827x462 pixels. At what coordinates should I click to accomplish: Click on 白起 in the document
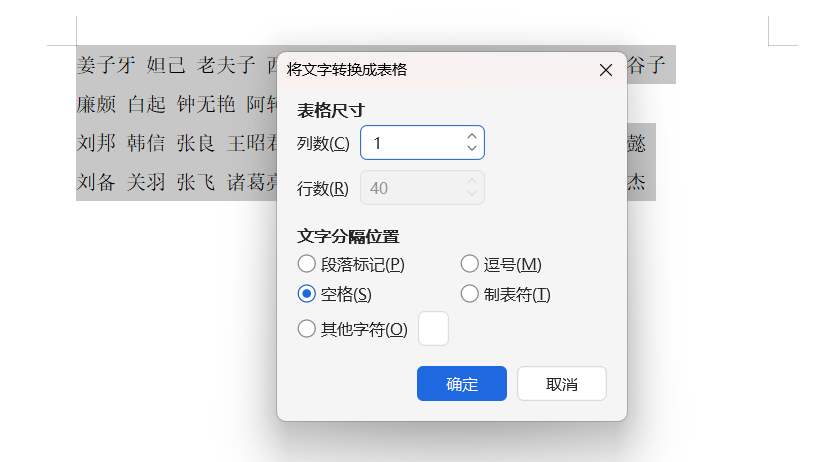146,105
